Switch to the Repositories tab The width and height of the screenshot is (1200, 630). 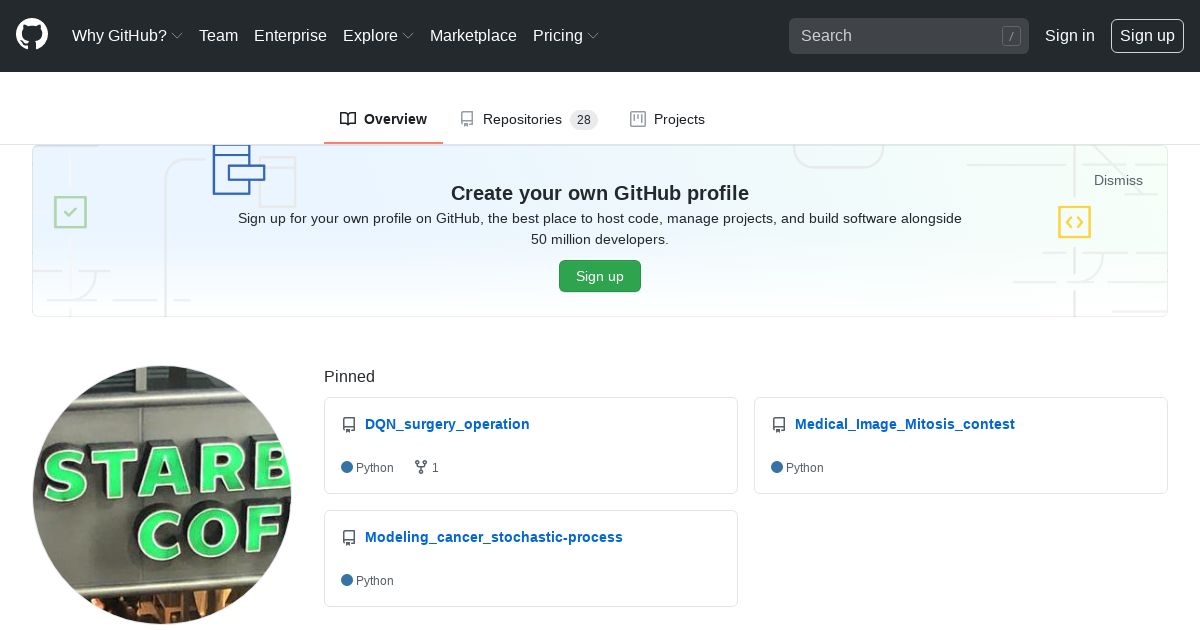pyautogui.click(x=528, y=119)
